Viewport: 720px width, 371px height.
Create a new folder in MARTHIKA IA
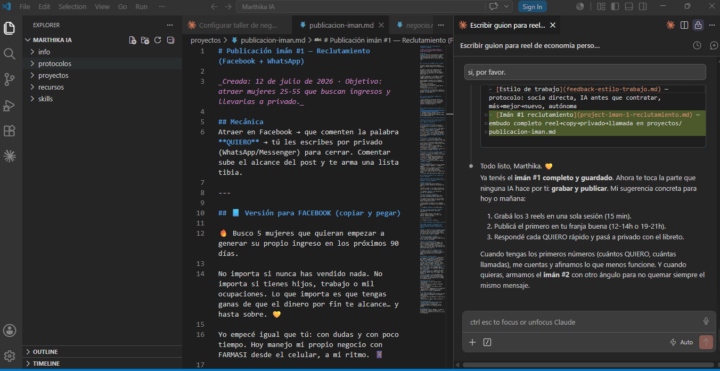click(145, 40)
